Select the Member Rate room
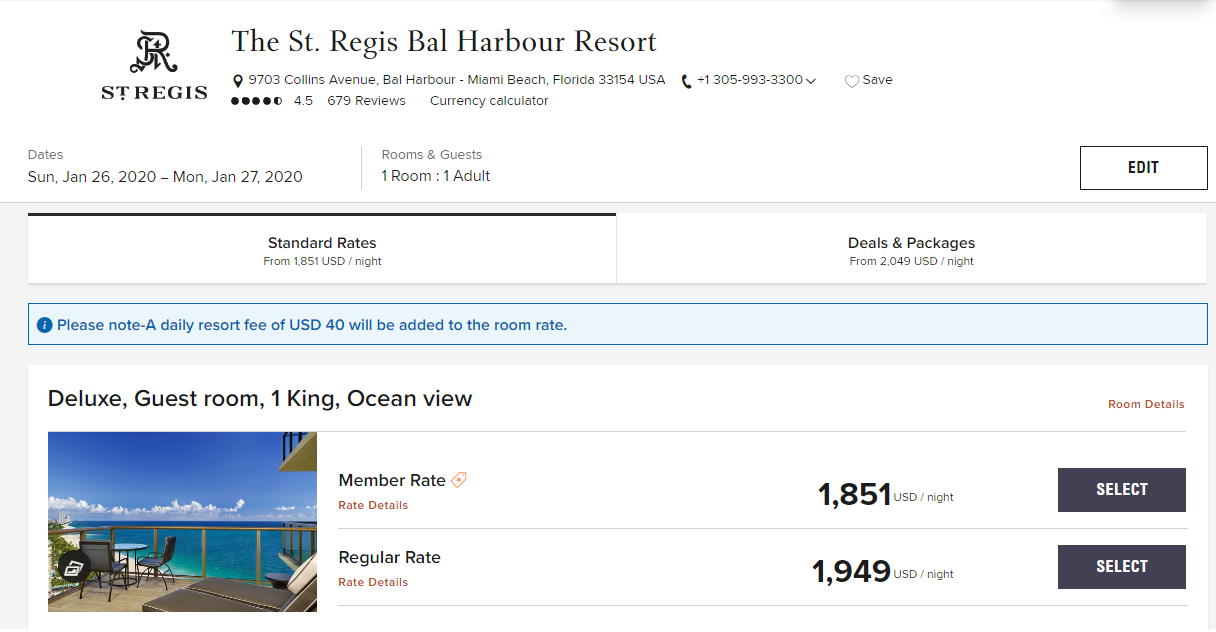Screen dimensions: 1216x632 pyautogui.click(x=1121, y=490)
